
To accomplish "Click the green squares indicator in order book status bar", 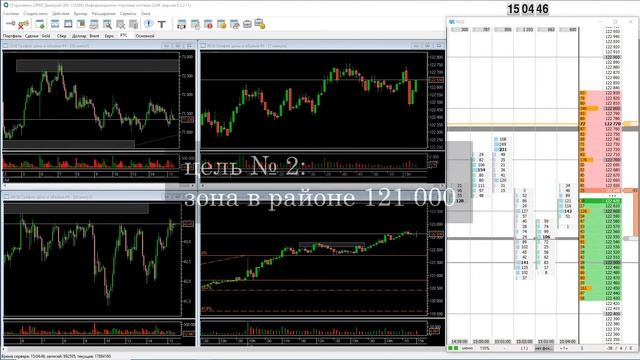I will point(453,348).
